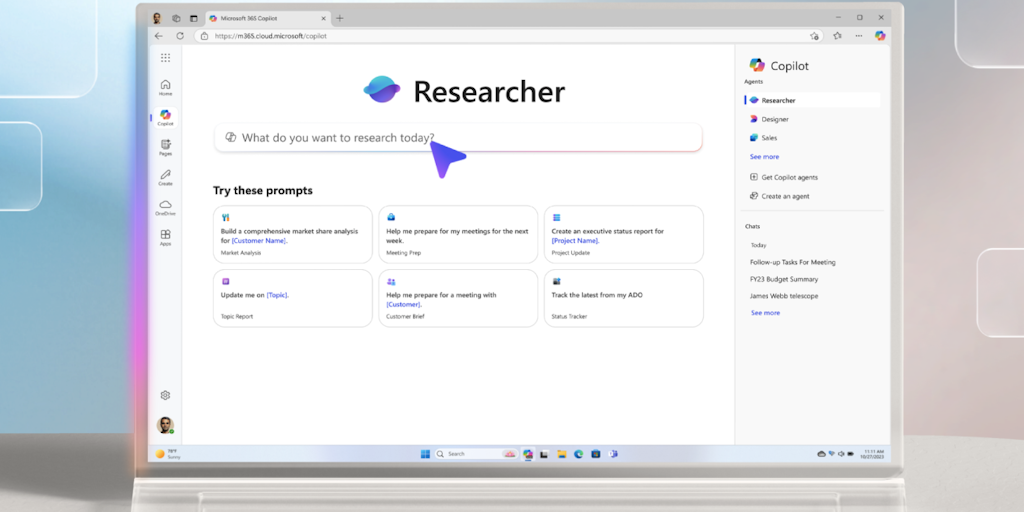Select Copilot in the left sidebar
The image size is (1024, 512).
click(x=165, y=118)
